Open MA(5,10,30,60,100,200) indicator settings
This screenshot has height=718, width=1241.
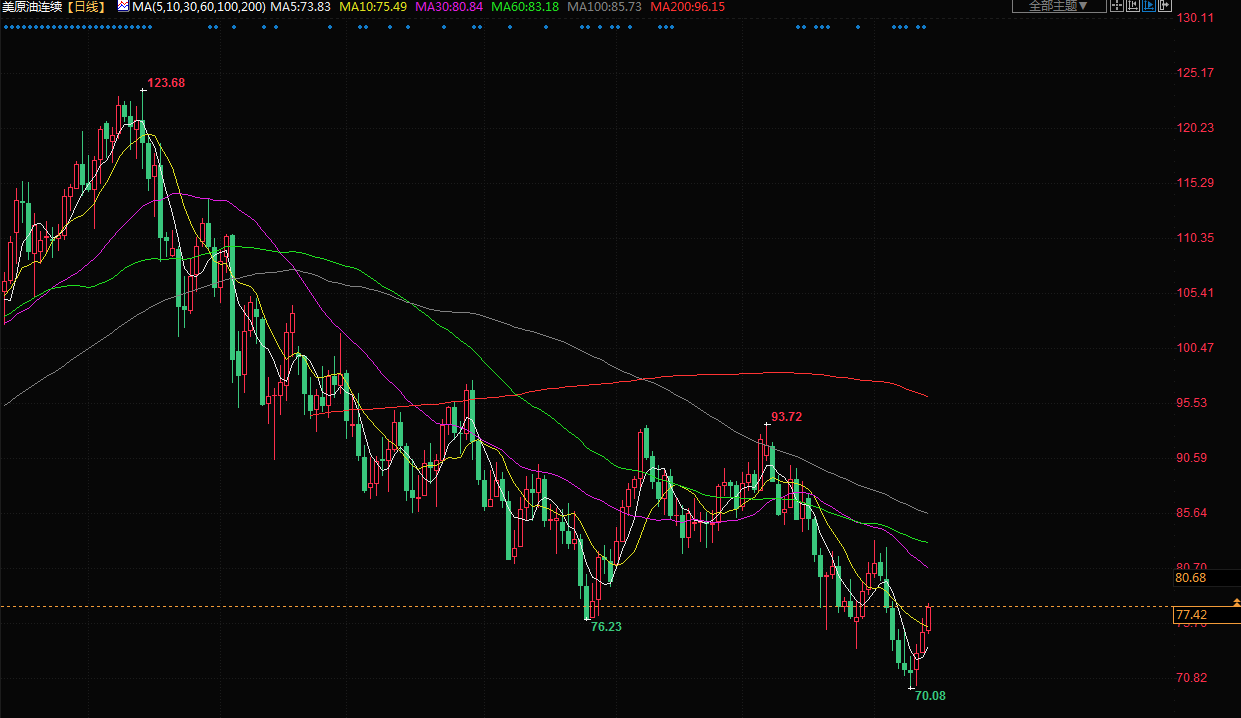pyautogui.click(x=199, y=7)
